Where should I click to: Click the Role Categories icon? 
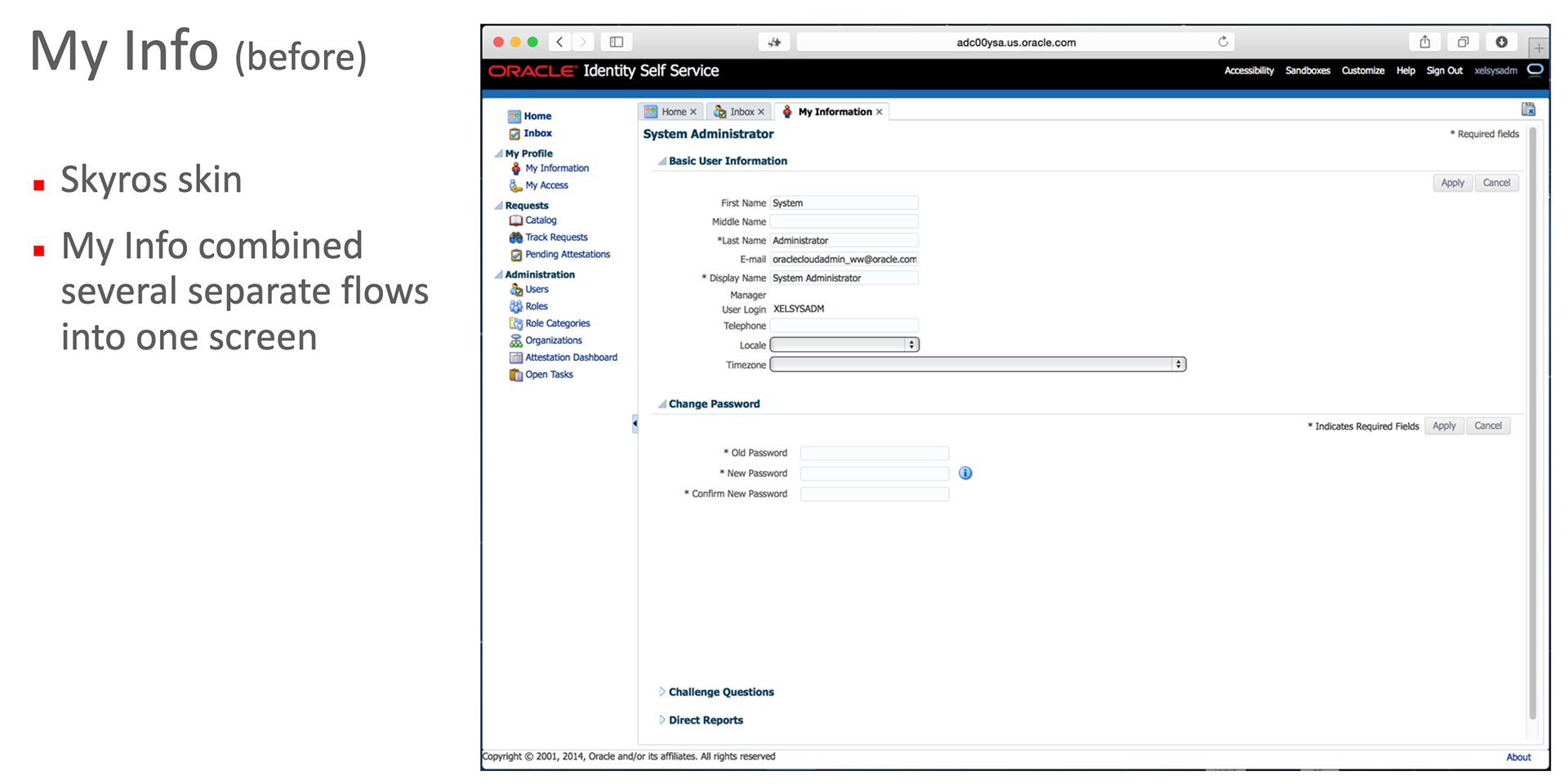pos(515,323)
